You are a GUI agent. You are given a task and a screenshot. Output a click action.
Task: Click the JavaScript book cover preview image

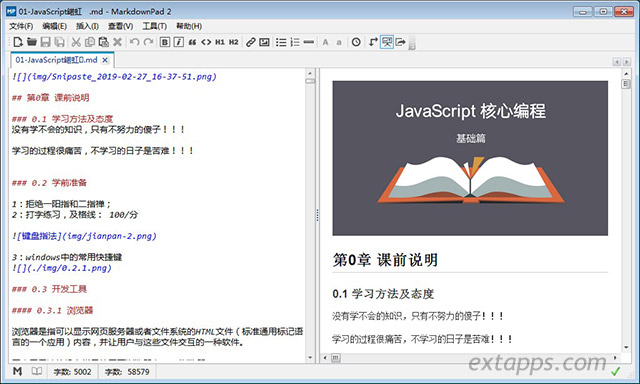tap(470, 158)
